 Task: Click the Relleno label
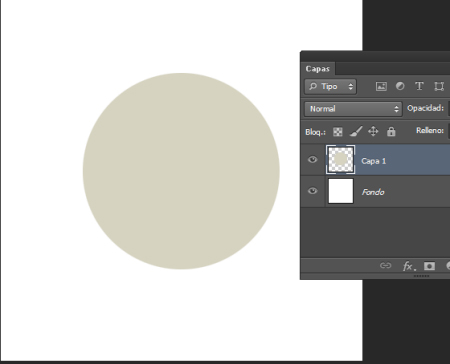point(430,130)
